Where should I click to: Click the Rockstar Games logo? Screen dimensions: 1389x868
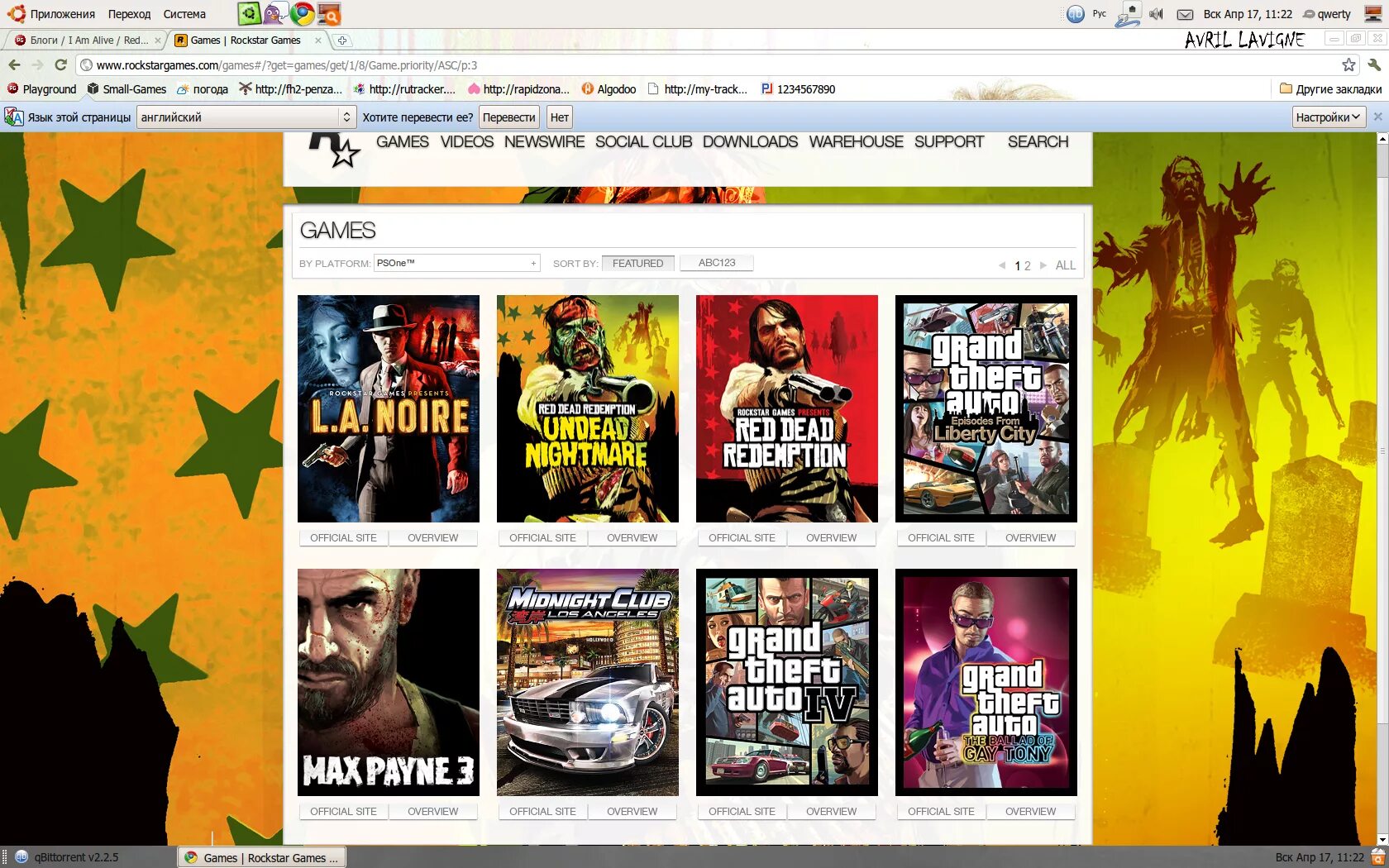(x=335, y=150)
